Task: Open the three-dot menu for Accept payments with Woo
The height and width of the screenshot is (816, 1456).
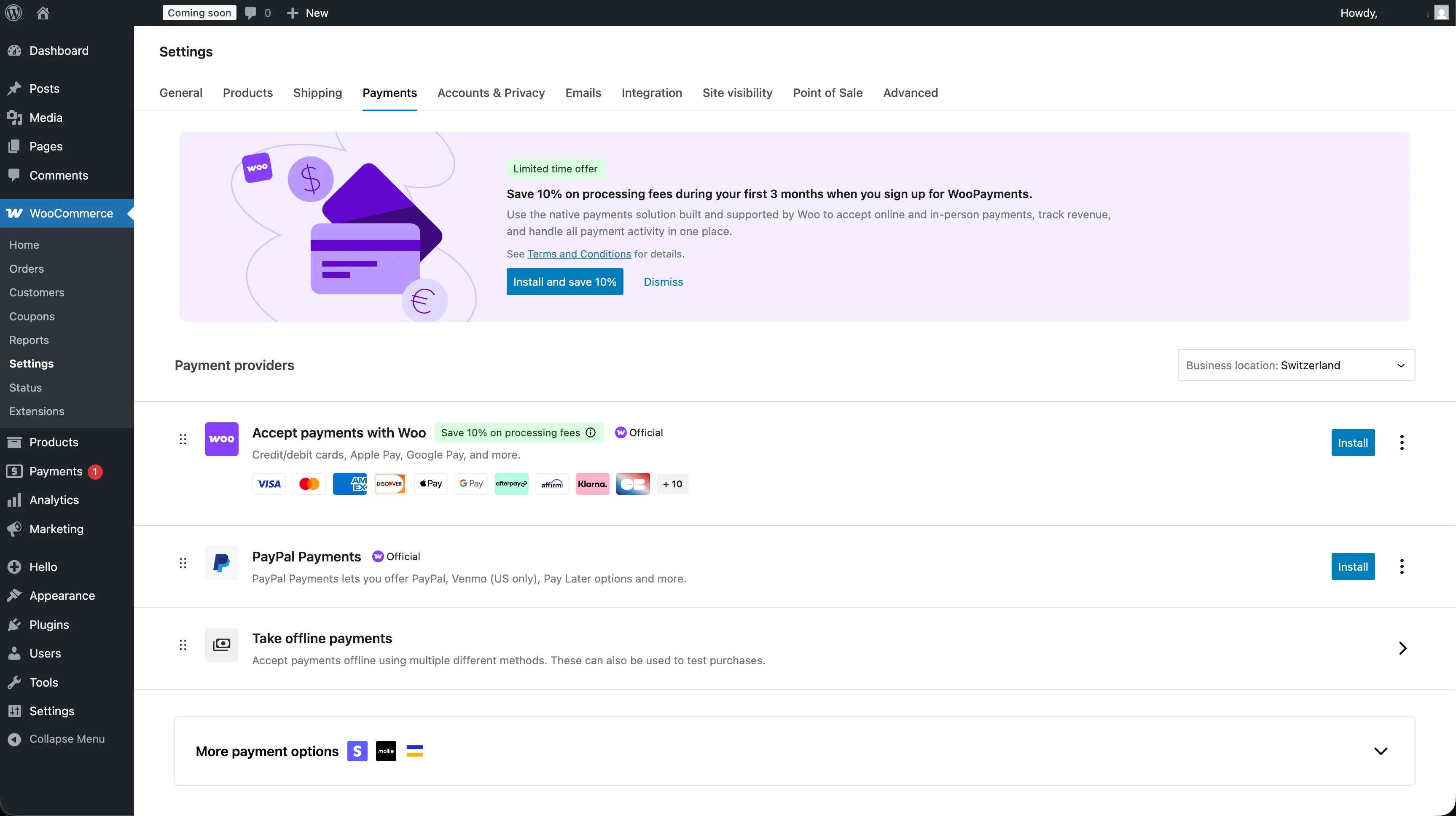Action: pos(1401,443)
